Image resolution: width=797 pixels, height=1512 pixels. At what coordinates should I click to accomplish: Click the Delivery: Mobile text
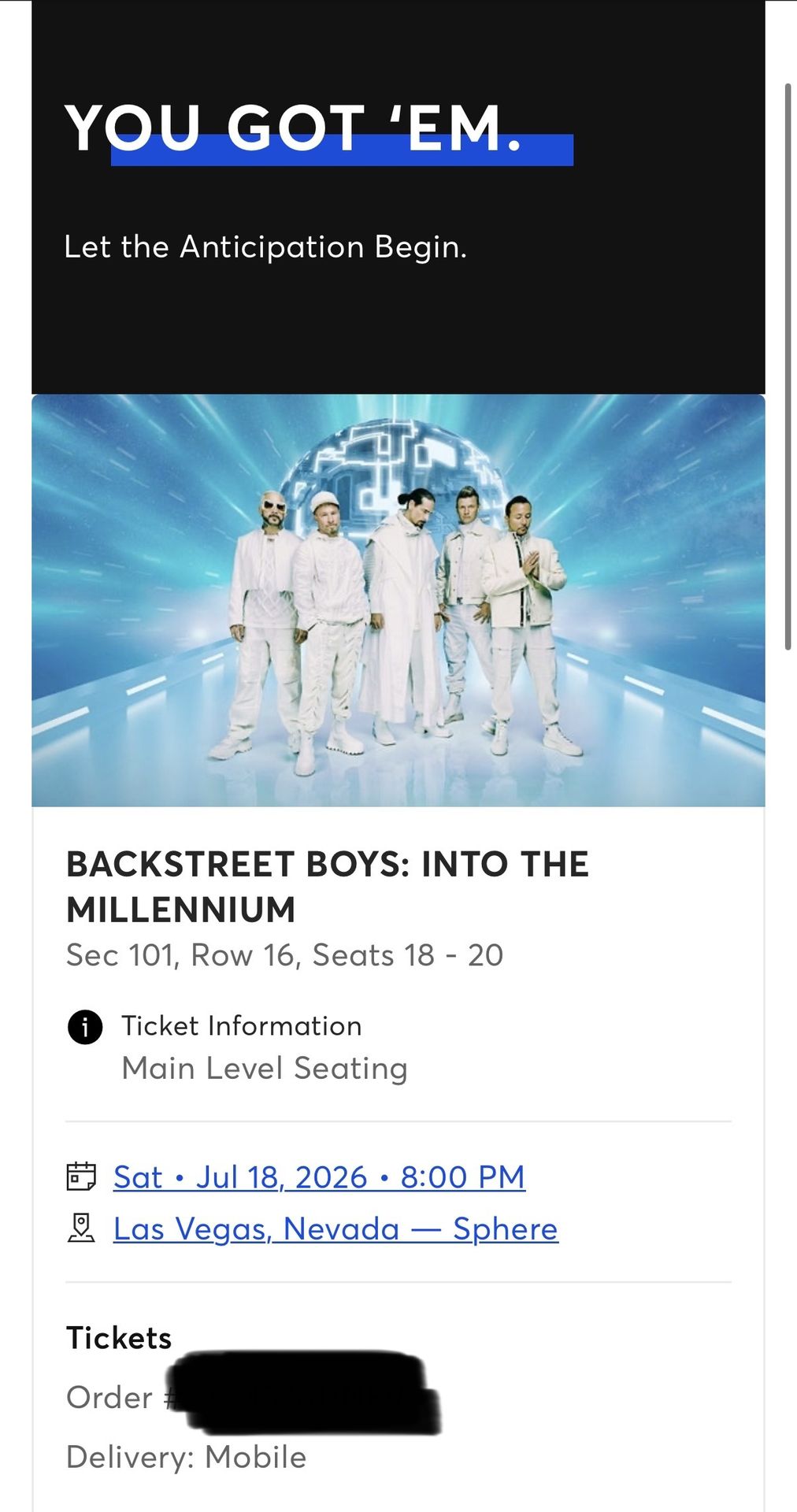[186, 1458]
